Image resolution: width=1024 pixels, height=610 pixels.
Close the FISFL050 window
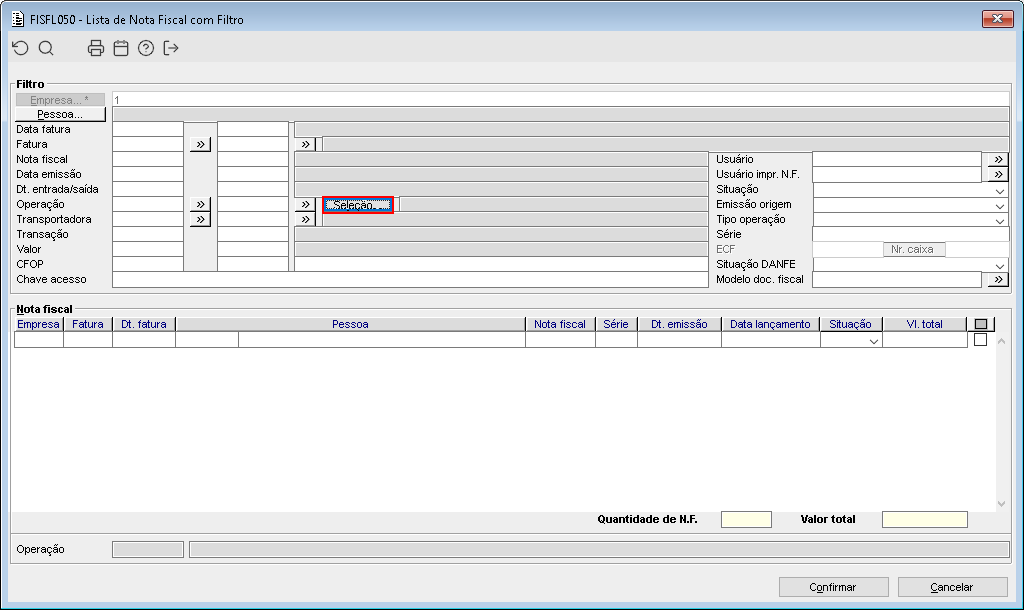[x=997, y=18]
